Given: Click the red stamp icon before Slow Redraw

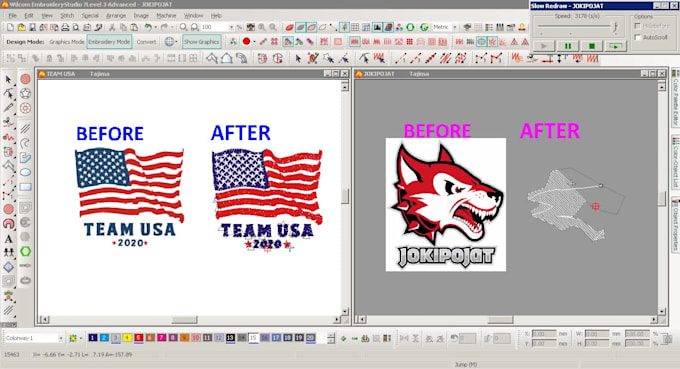Looking at the screenshot, I should click(x=522, y=27).
